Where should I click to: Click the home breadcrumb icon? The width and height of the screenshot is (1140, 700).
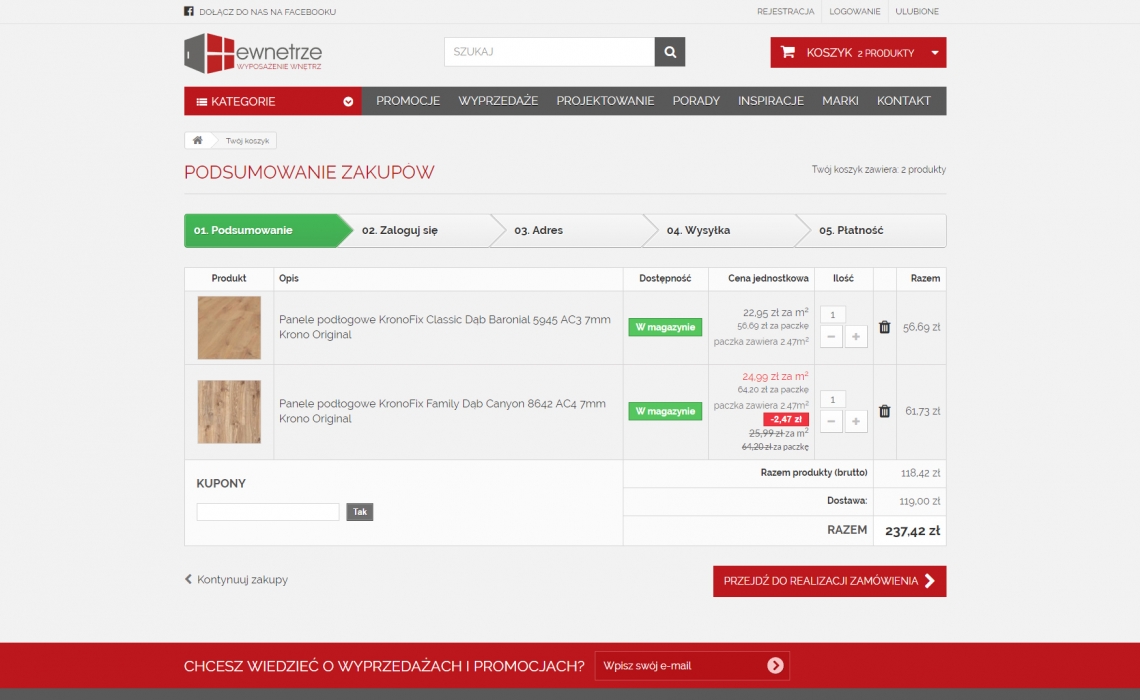click(x=197, y=140)
